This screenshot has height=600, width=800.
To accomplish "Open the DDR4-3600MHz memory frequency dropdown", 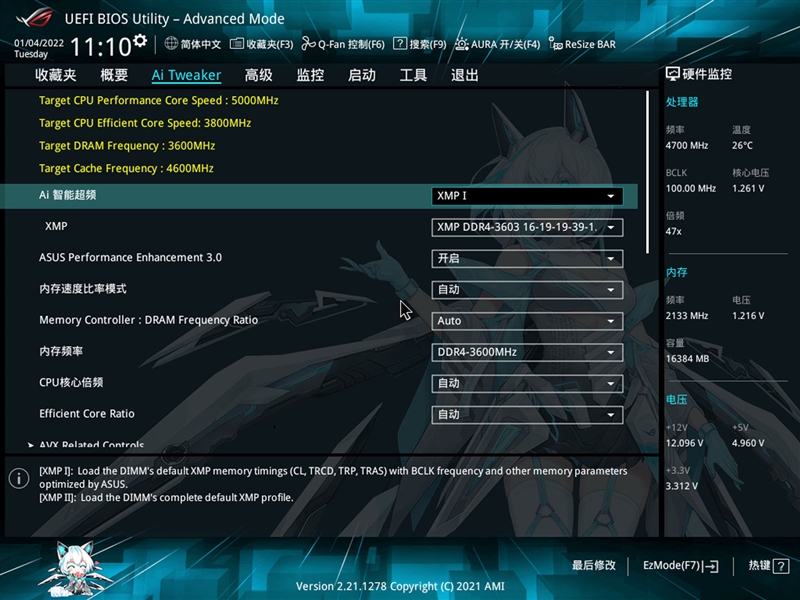I will click(527, 352).
